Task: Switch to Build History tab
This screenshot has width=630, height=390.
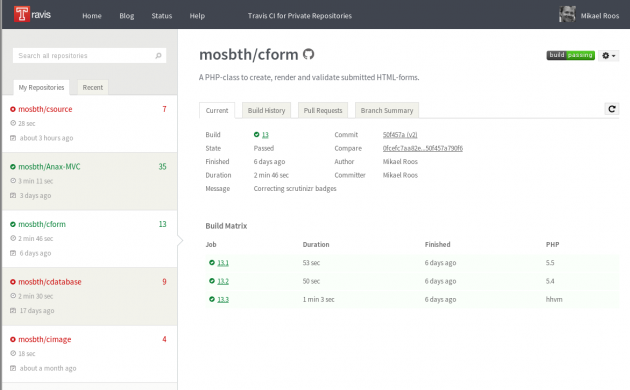Action: pyautogui.click(x=266, y=110)
